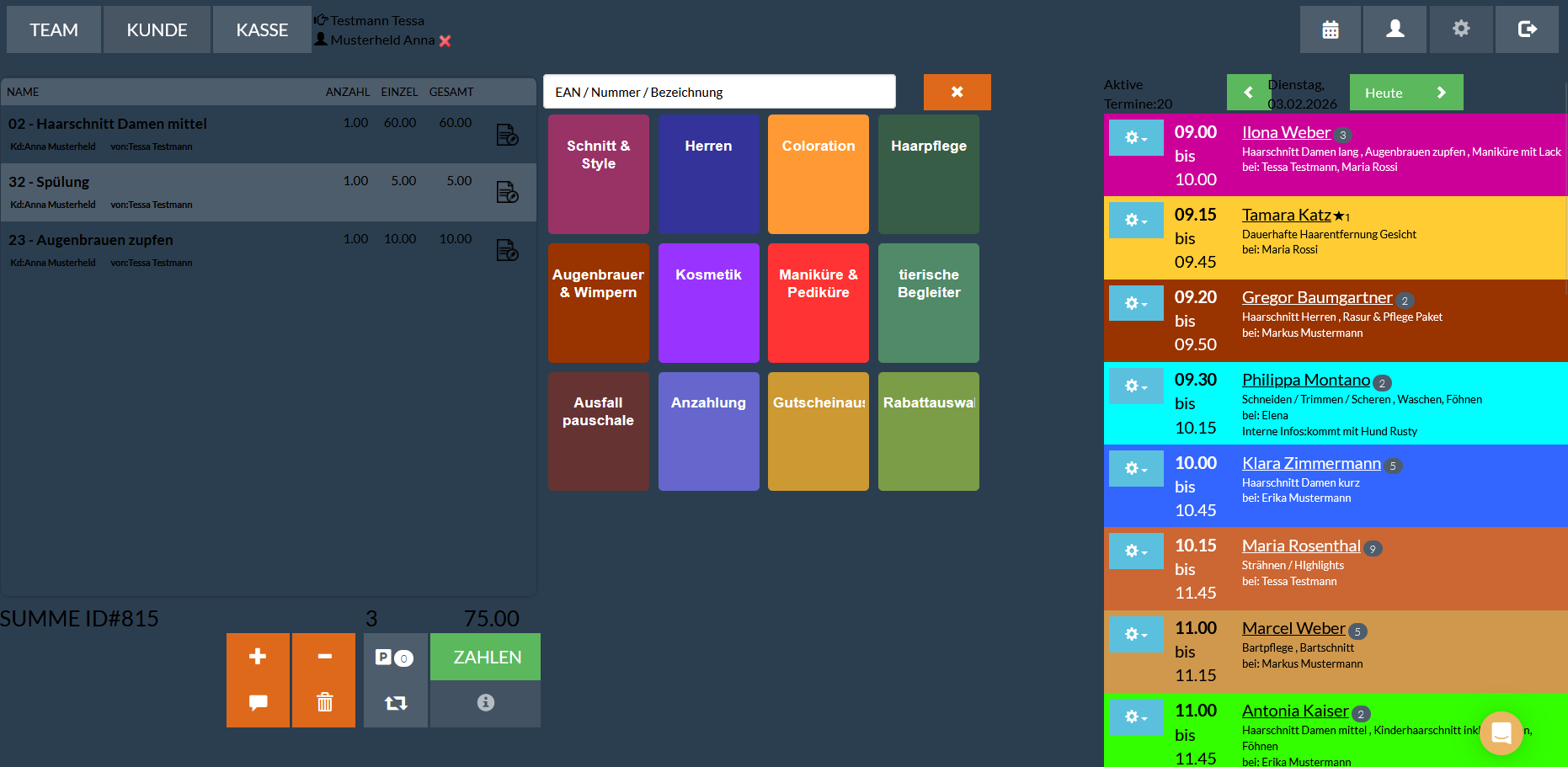The height and width of the screenshot is (767, 1568).
Task: Switch to the KASSE tab
Action: tap(262, 30)
